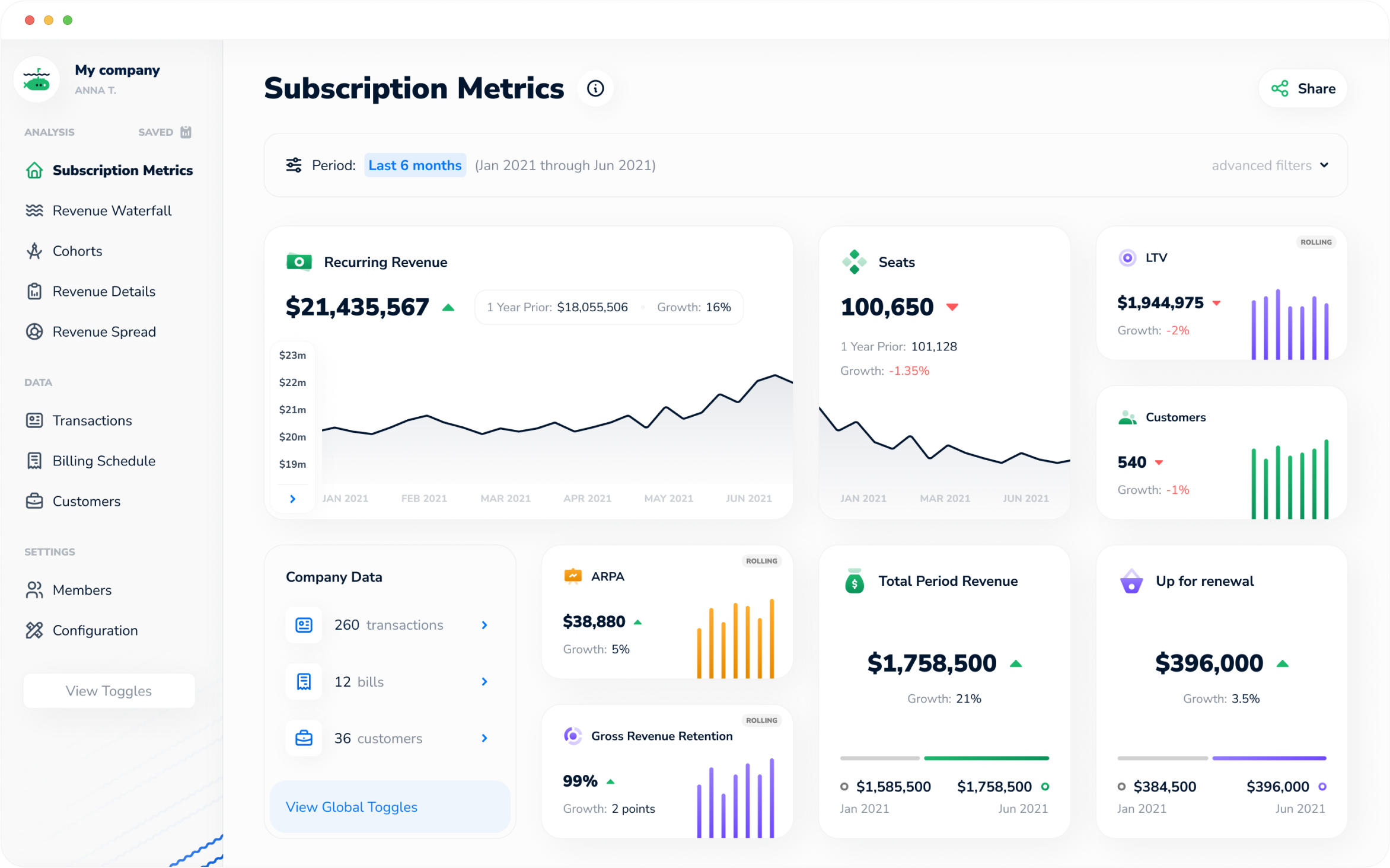Screen dimensions: 1390x868
Task: Click the filter icon beside Period
Action: pyautogui.click(x=293, y=165)
